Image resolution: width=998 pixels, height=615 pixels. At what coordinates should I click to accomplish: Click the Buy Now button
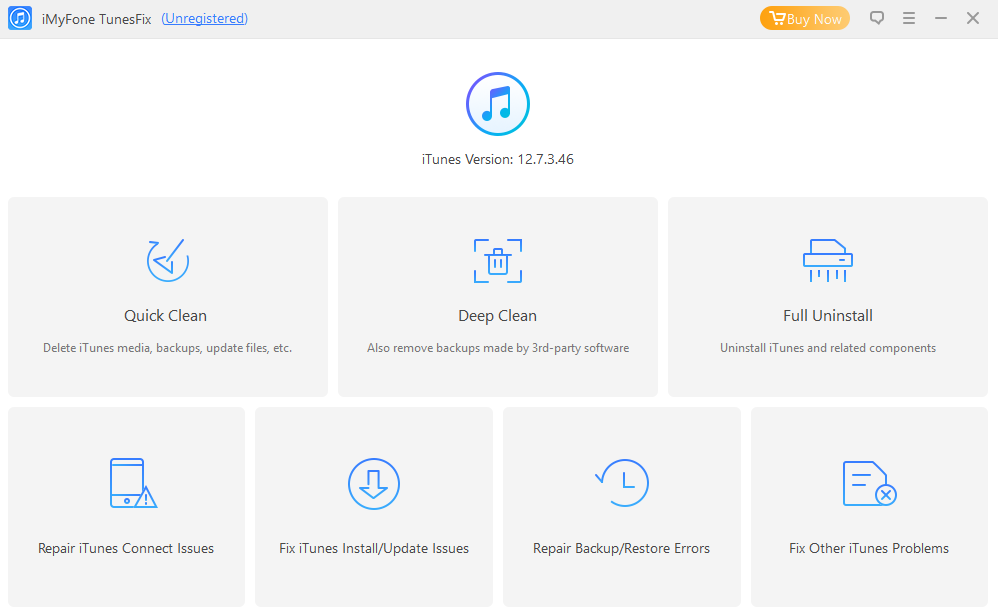coord(805,18)
